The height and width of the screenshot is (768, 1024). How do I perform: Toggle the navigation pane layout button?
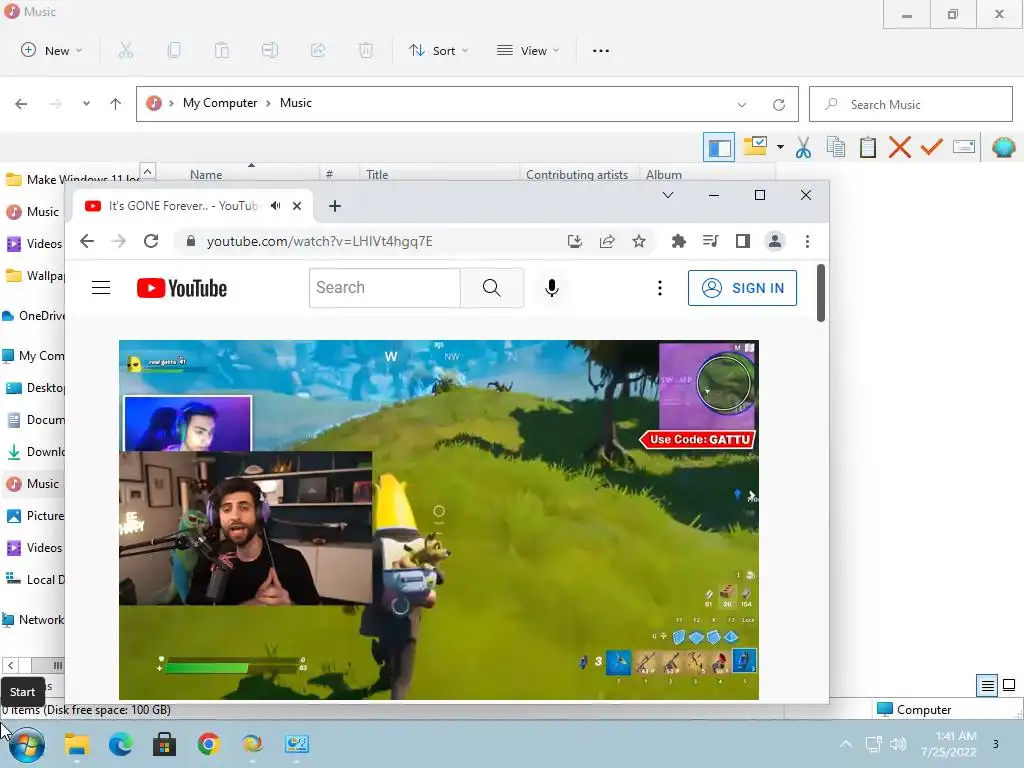coord(719,148)
